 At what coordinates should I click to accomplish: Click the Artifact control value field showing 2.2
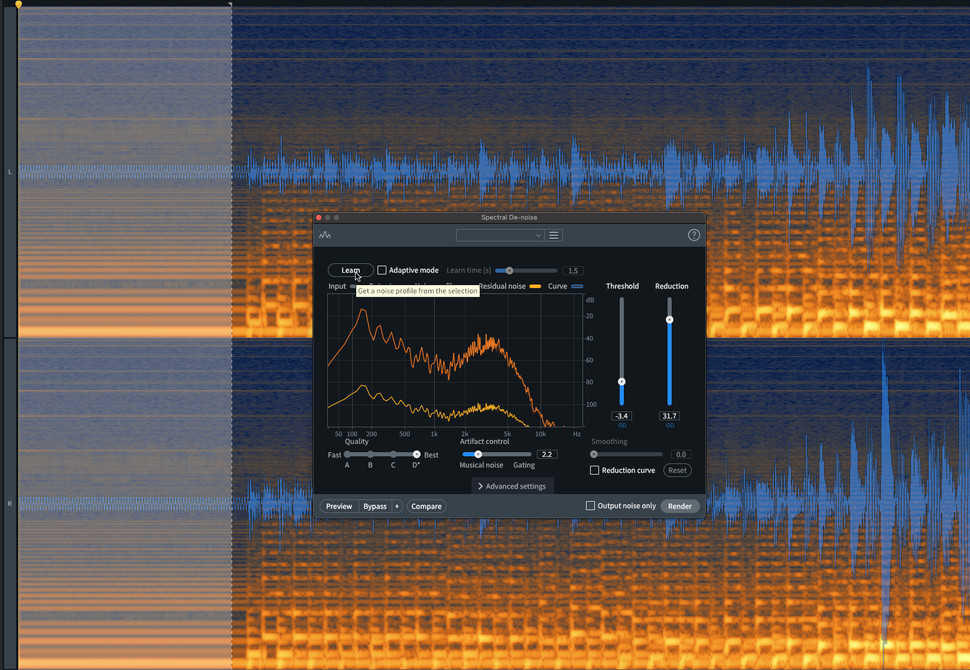coord(546,454)
